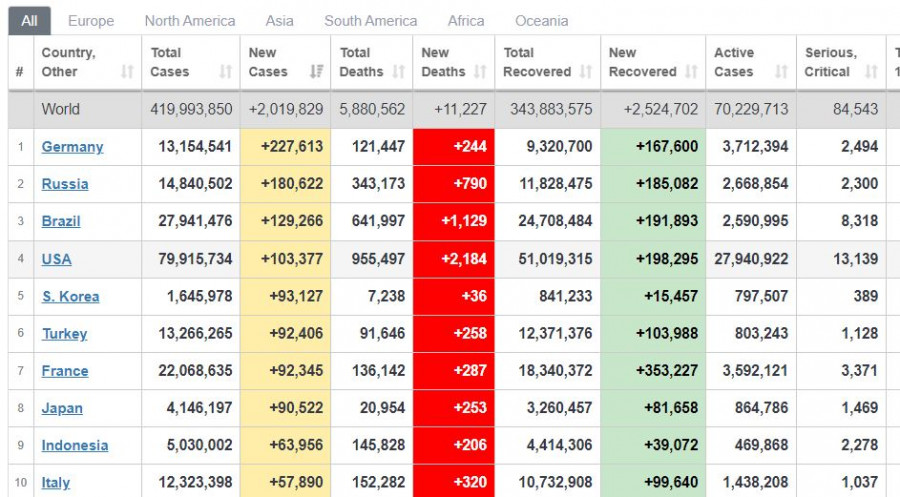Select USA total cases 79,915,734
The height and width of the screenshot is (497, 900).
[x=195, y=259]
